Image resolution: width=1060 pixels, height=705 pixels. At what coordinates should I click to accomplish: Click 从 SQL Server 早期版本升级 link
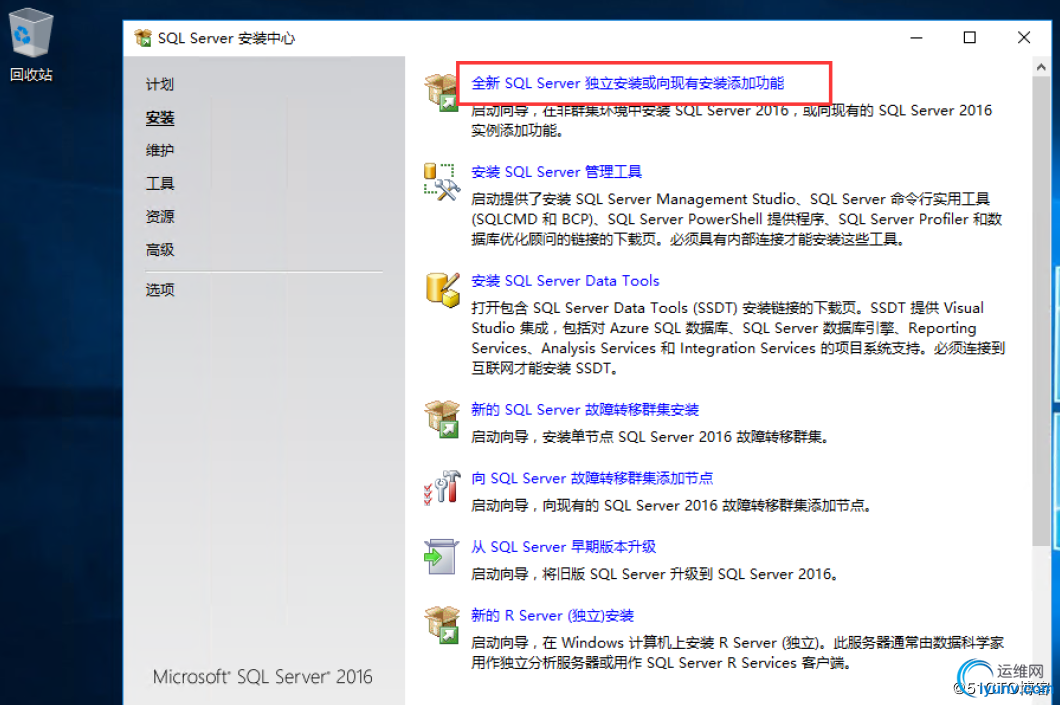[x=563, y=547]
